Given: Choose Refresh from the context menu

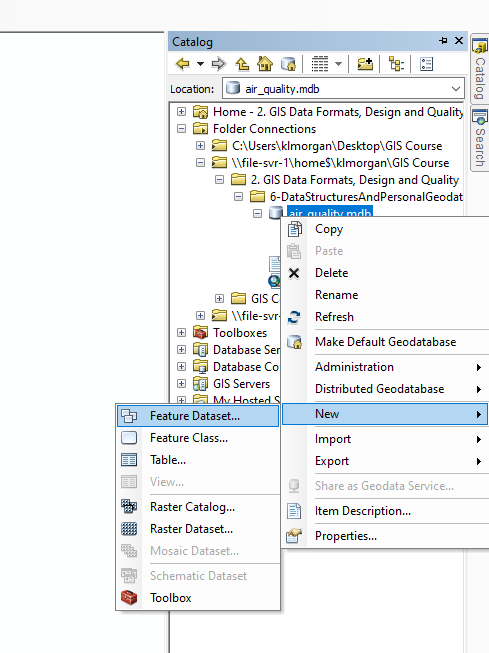Looking at the screenshot, I should (x=334, y=317).
